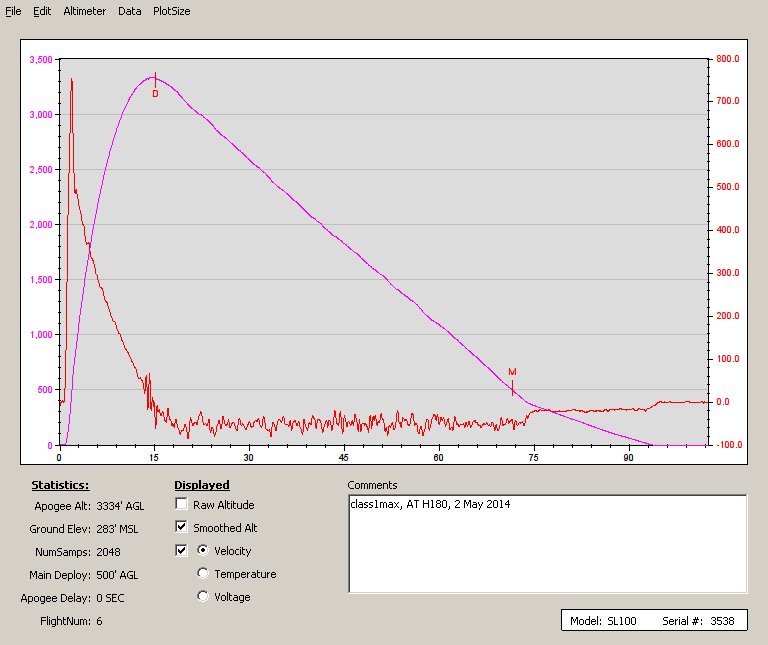Open the Data menu
Screen dimensions: 768x645
coord(129,11)
